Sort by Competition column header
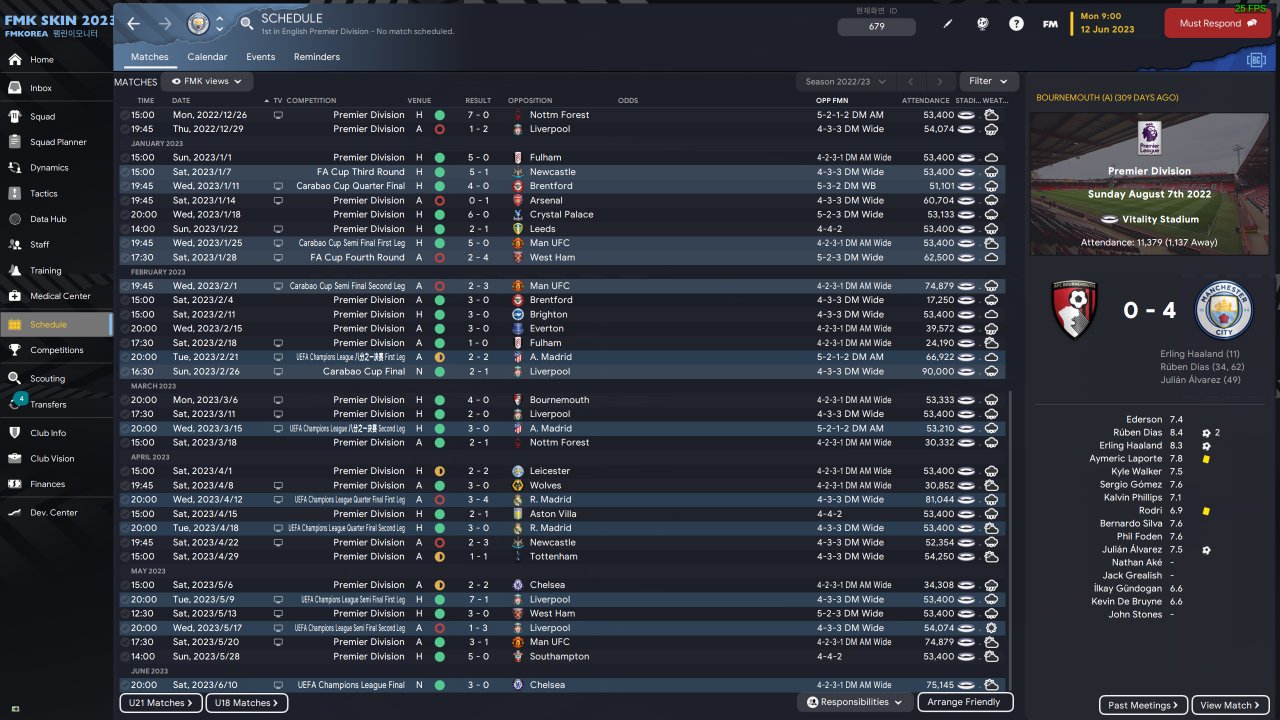The image size is (1280, 720). click(x=311, y=101)
